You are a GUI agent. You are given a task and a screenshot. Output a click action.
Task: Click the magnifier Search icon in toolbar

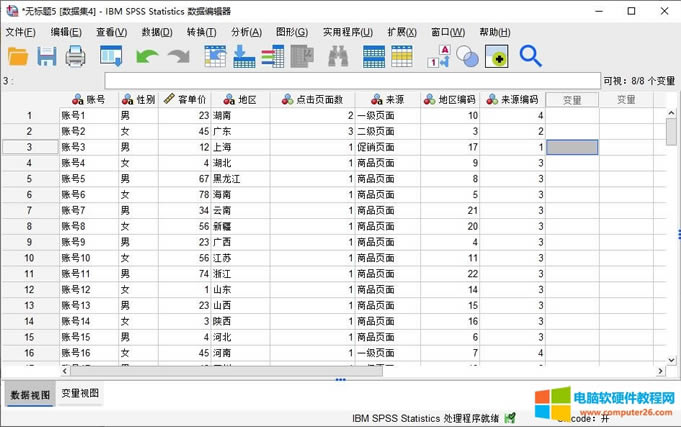point(530,57)
